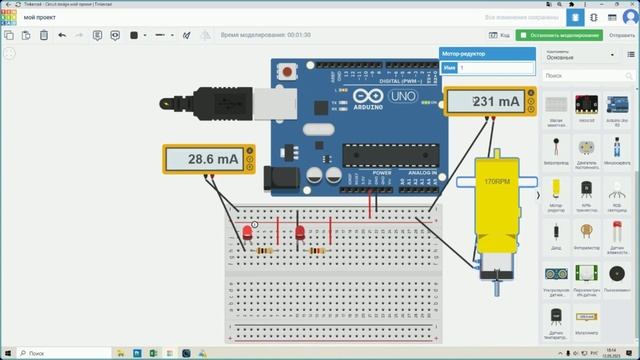Screen dimensions: 640x360
Task: Select the yellow gear motor component
Action: 556,195
